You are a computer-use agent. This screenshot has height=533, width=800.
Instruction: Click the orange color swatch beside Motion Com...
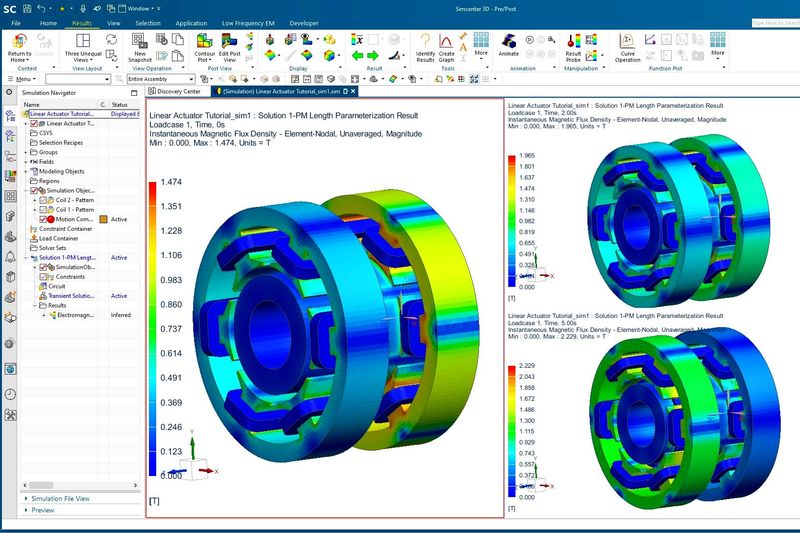[x=103, y=219]
